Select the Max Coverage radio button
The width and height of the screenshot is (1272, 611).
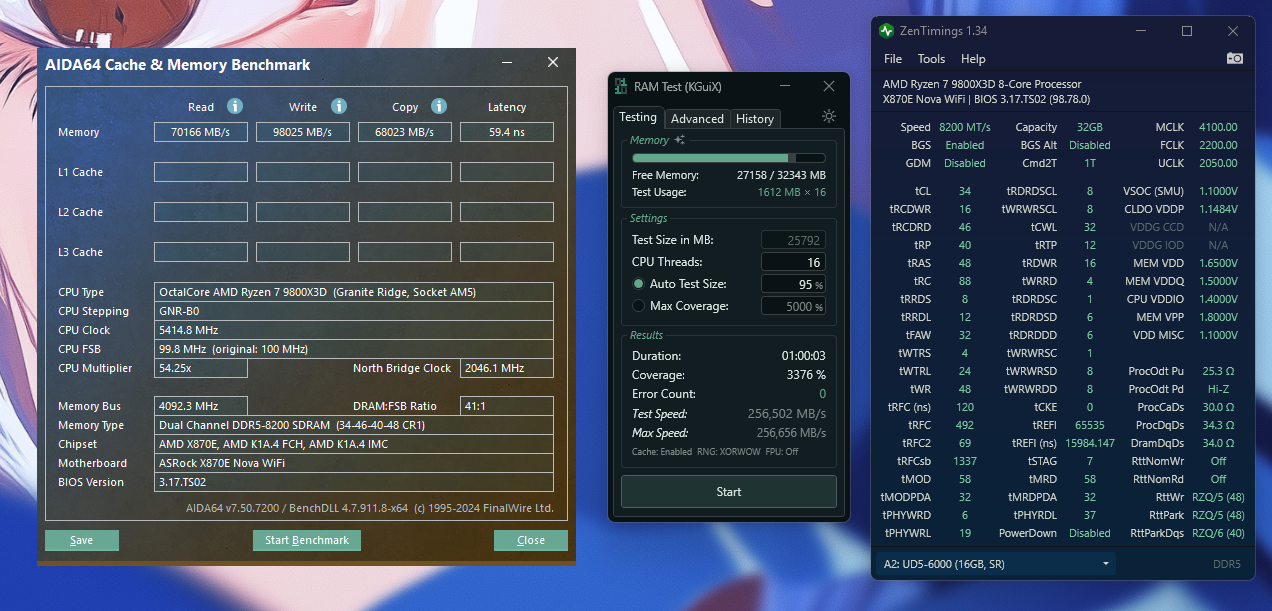click(638, 306)
